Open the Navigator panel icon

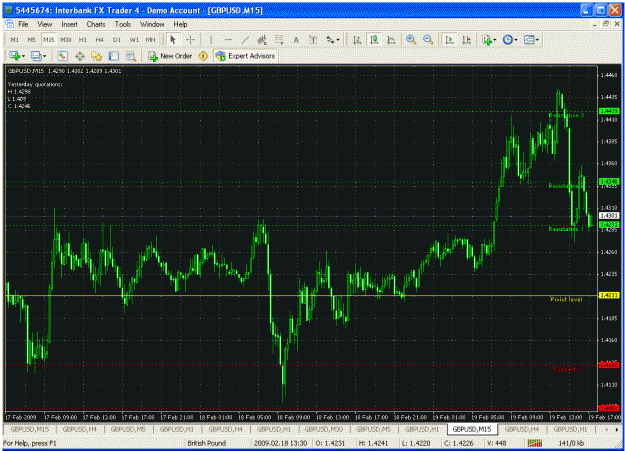(x=96, y=56)
